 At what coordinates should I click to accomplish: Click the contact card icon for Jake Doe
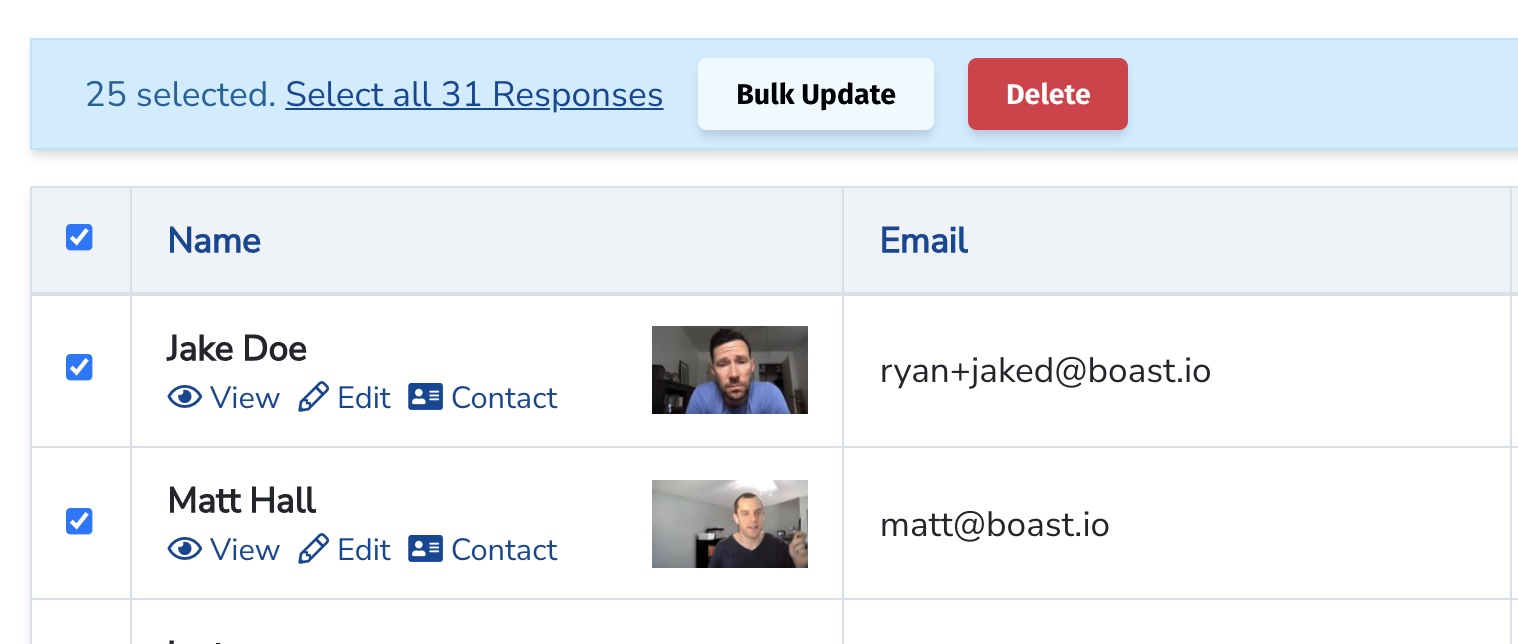point(425,398)
